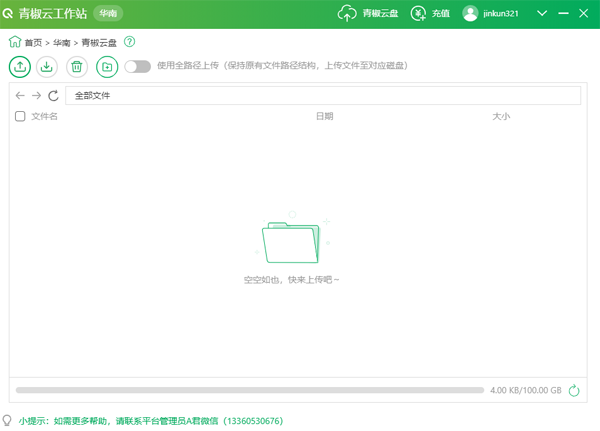Go to 首页 in the breadcrumb
600x431 pixels.
(x=33, y=43)
